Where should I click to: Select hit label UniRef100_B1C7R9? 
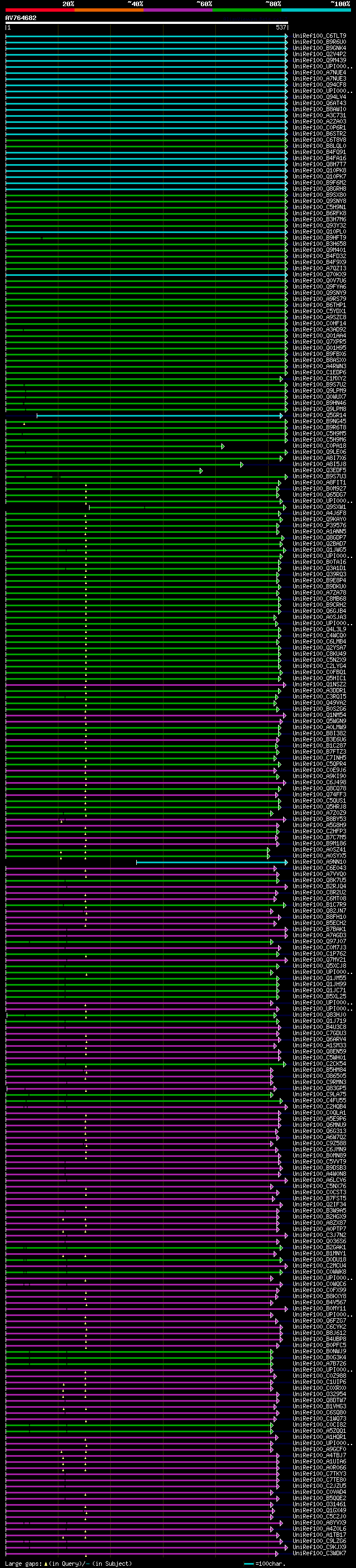319,904
